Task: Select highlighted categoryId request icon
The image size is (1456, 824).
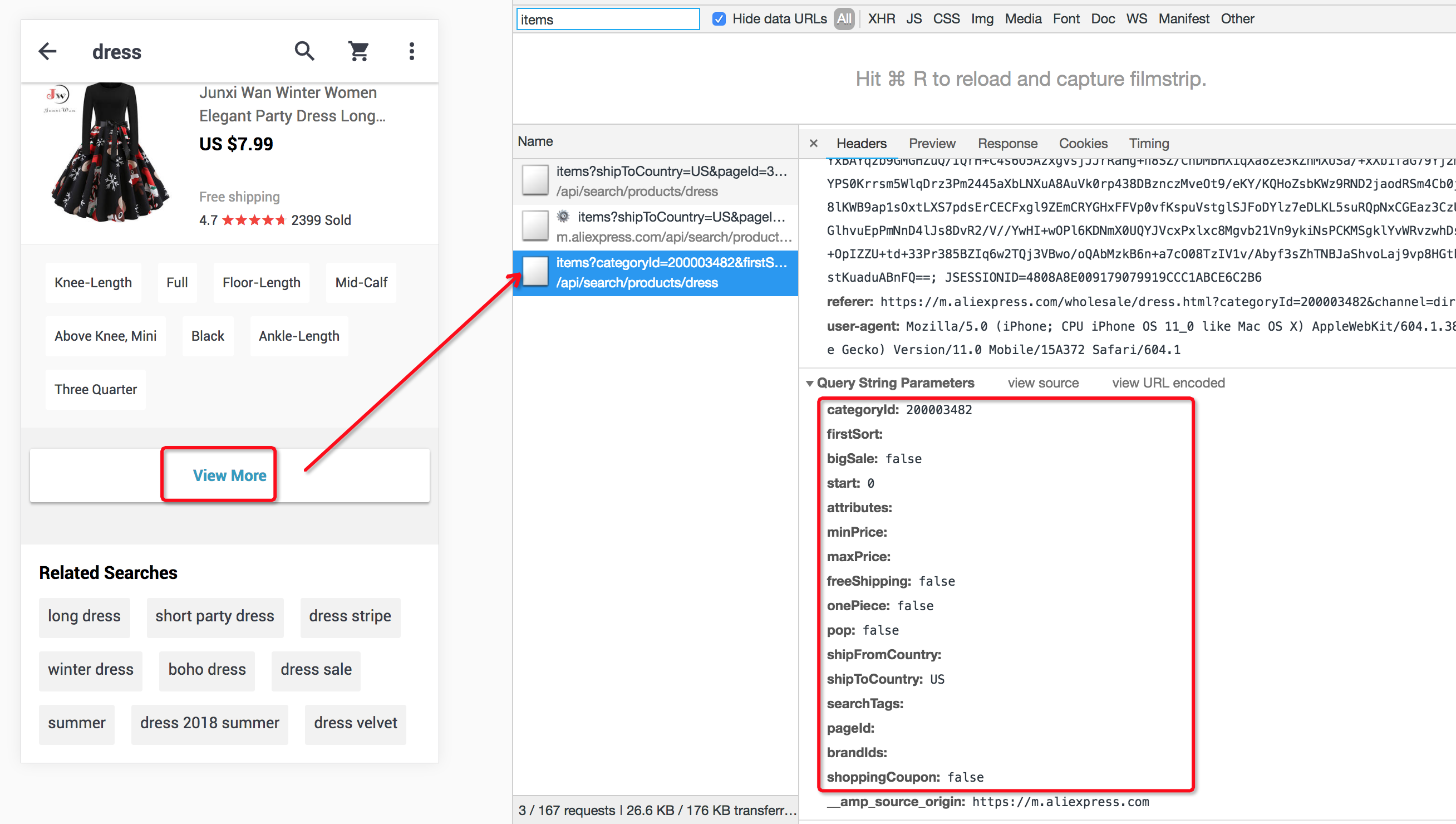Action: click(x=534, y=272)
